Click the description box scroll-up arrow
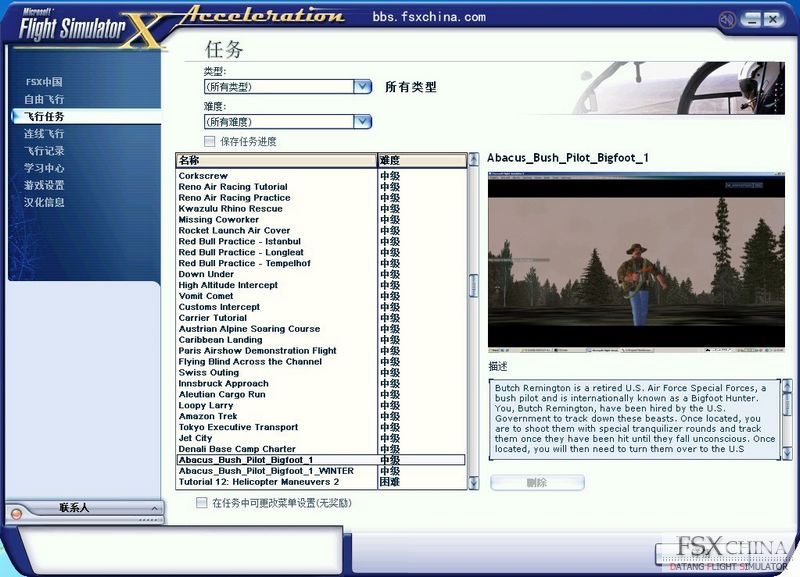Image resolution: width=800 pixels, height=577 pixels. [x=787, y=386]
